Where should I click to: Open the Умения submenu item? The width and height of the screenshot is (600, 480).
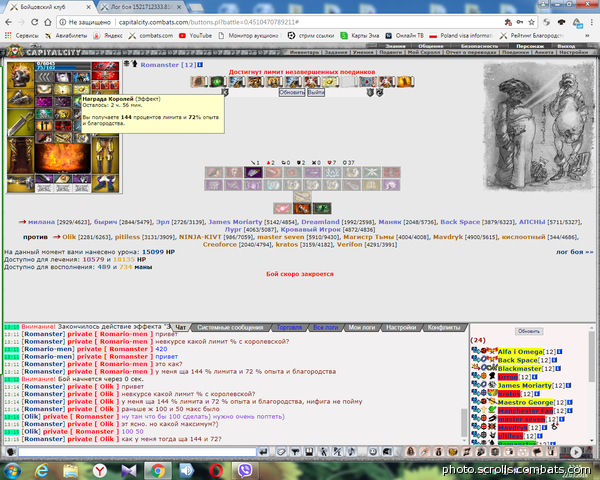click(361, 52)
